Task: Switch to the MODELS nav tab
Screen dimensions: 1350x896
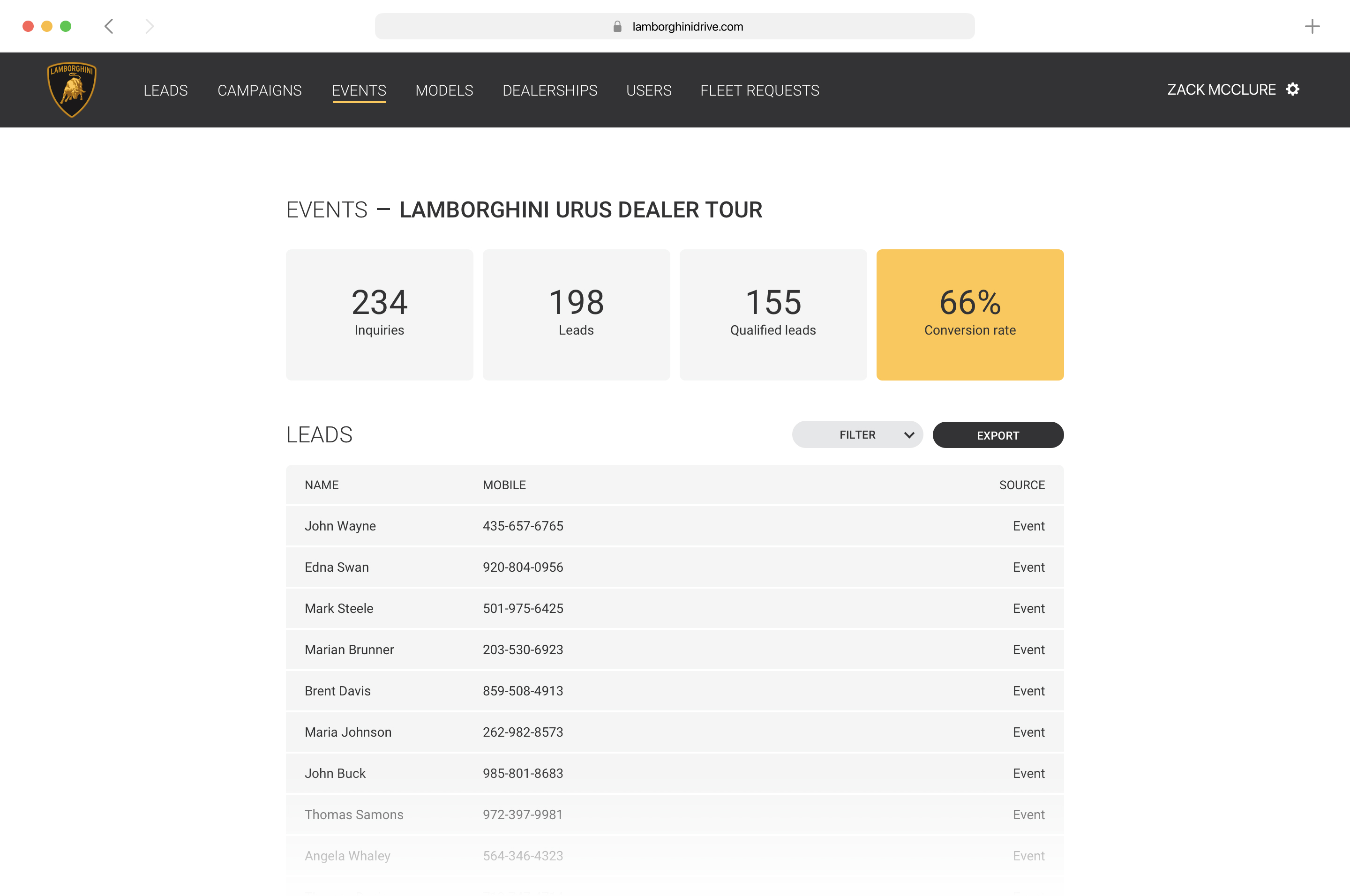Action: [444, 90]
